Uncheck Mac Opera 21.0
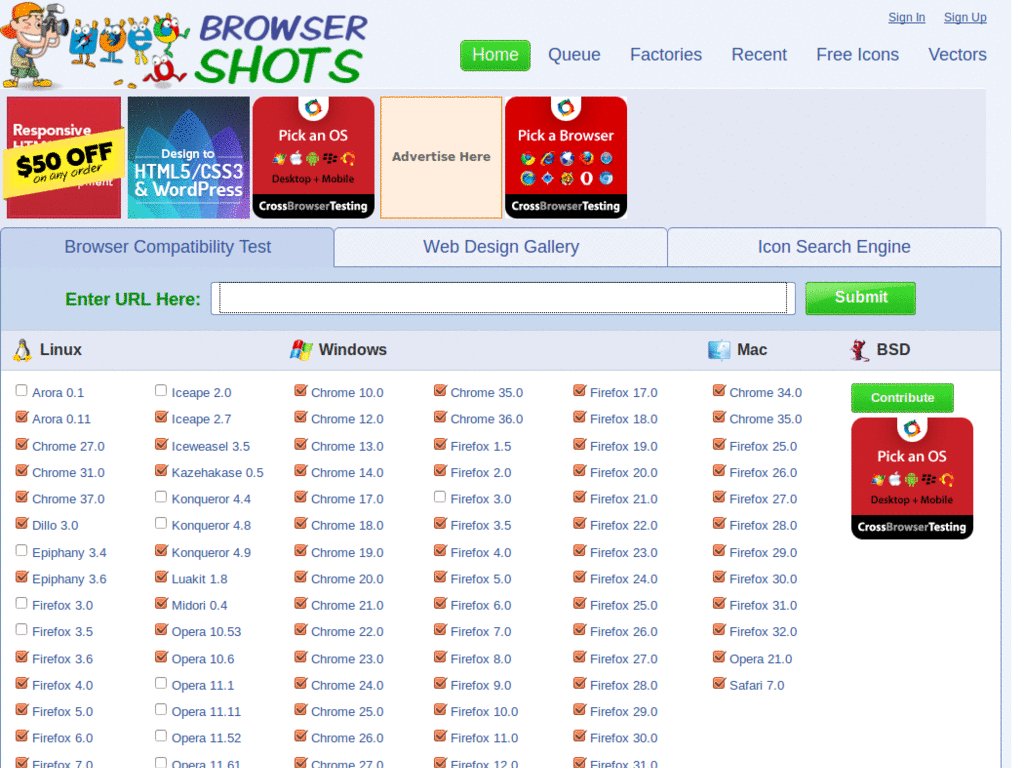Screen dimensions: 1024x768 coord(719,657)
